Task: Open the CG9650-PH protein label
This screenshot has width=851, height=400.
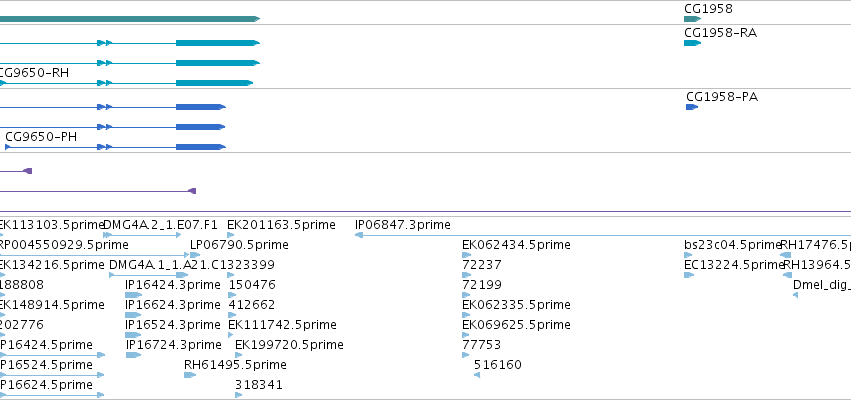Action: pyautogui.click(x=41, y=137)
